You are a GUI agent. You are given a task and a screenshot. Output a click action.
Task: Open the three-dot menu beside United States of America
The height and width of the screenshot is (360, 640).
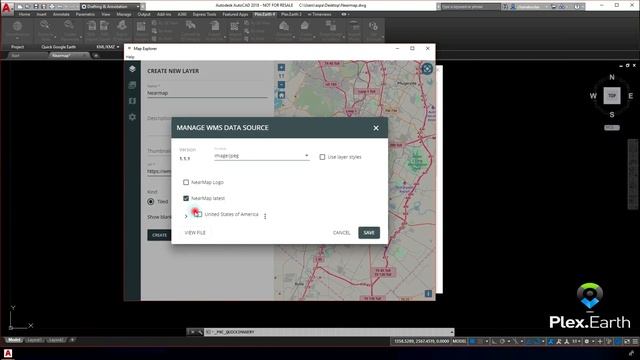pyautogui.click(x=265, y=216)
